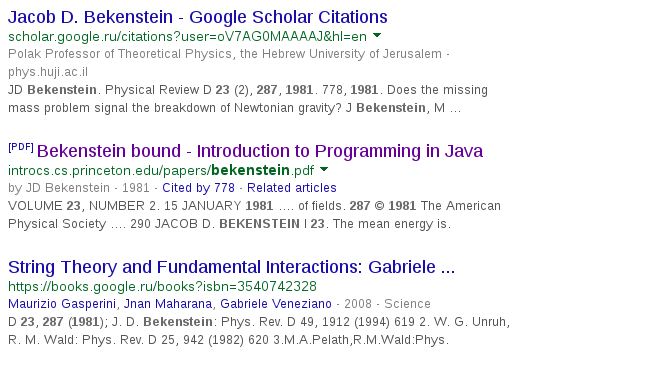Open author link Jnan Maharana

click(x=168, y=304)
